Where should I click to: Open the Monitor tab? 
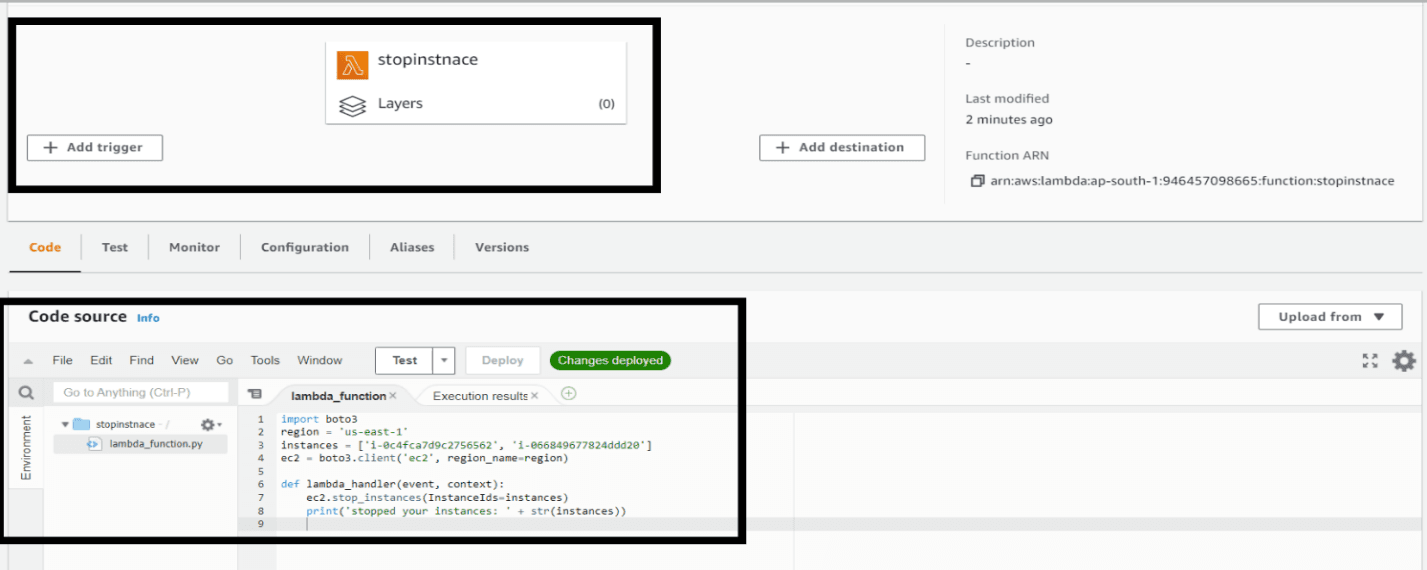click(194, 247)
